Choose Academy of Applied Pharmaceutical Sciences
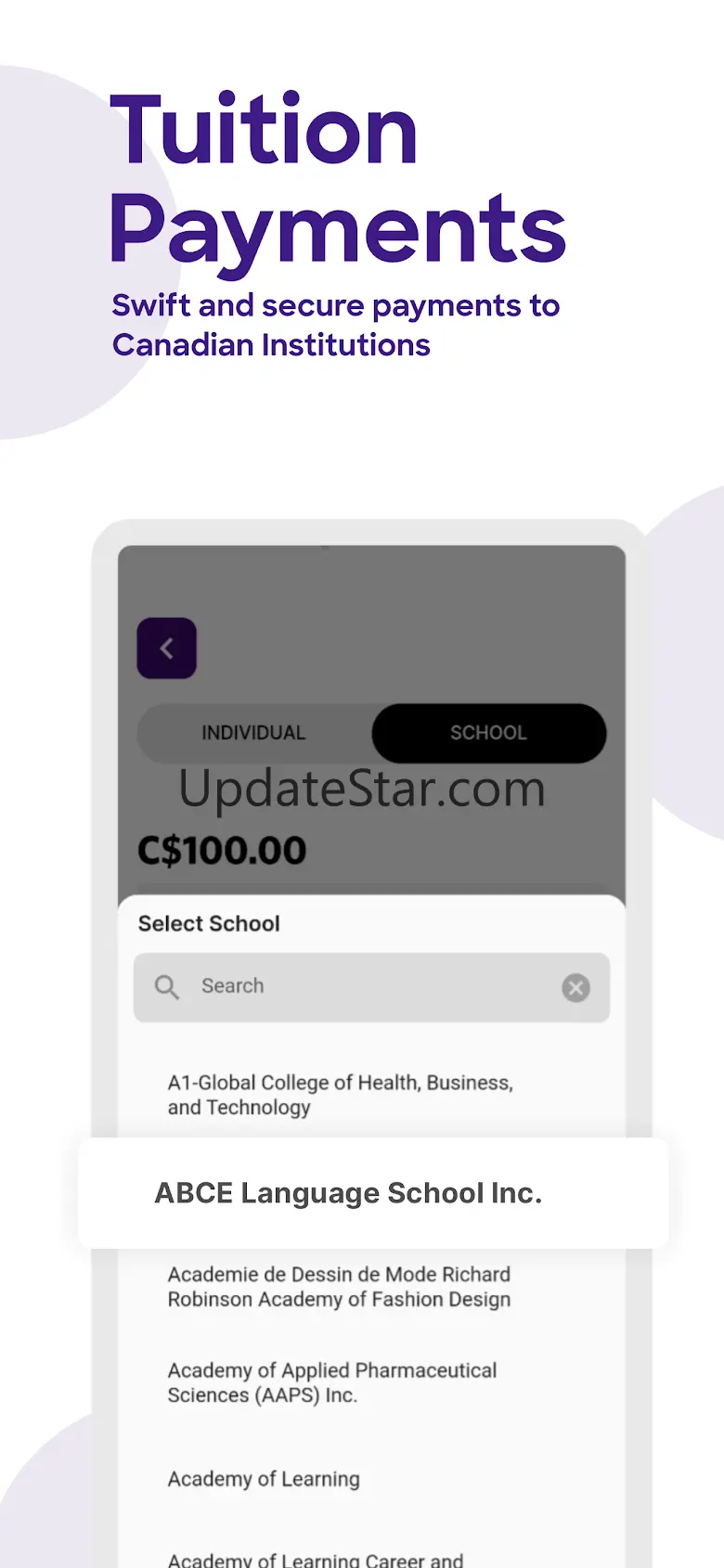 (x=332, y=1382)
